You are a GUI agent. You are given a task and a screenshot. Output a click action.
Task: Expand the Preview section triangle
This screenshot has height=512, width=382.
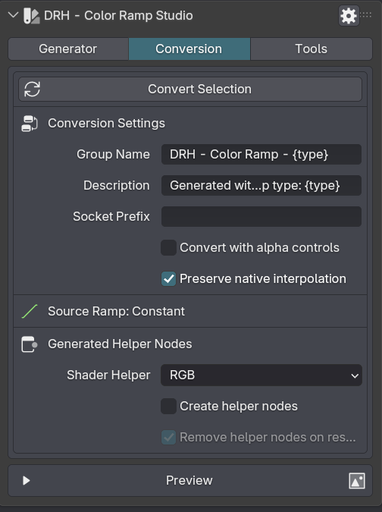[26, 481]
